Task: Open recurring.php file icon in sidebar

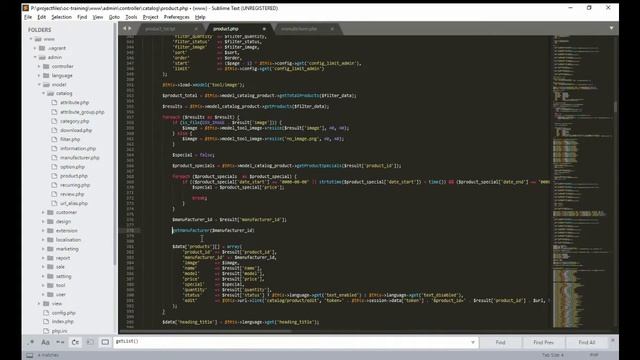Action: [54, 185]
